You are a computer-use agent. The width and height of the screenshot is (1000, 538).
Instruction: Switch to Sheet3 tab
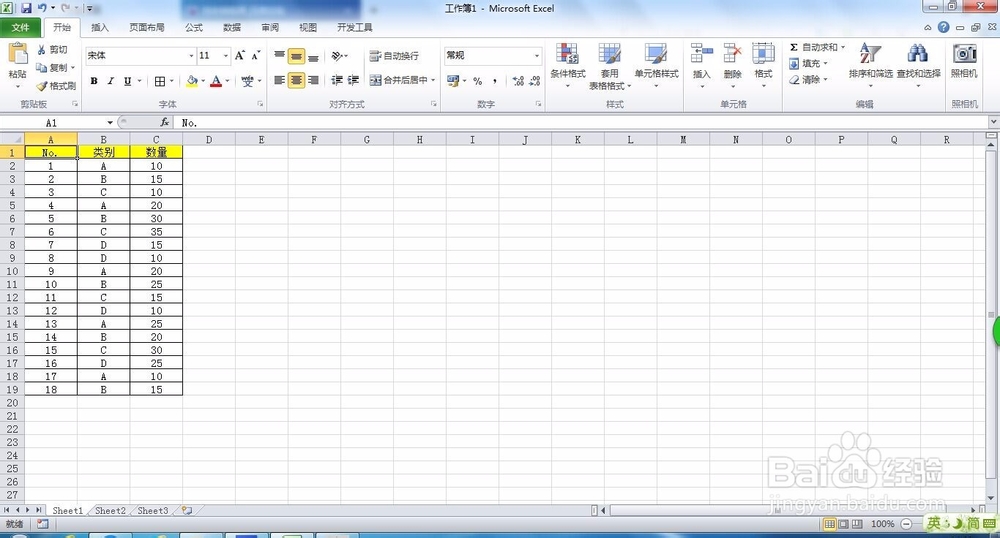[153, 511]
